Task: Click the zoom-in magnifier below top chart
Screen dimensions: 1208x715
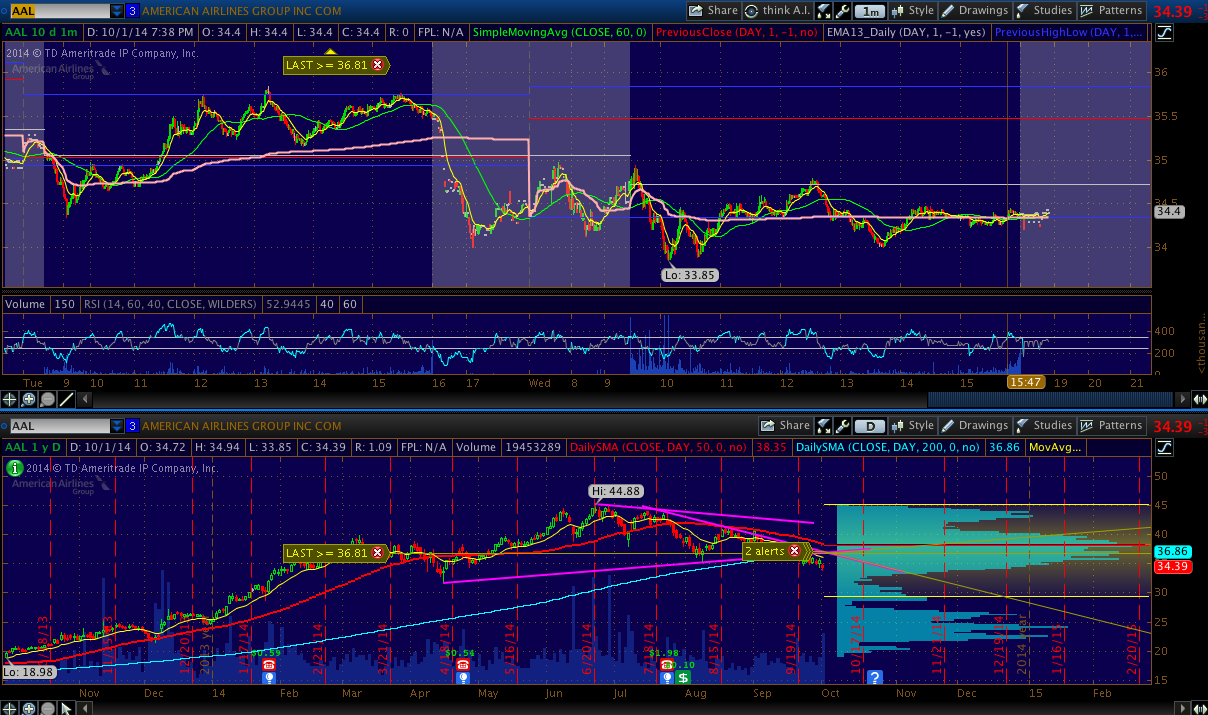Action: (29, 399)
